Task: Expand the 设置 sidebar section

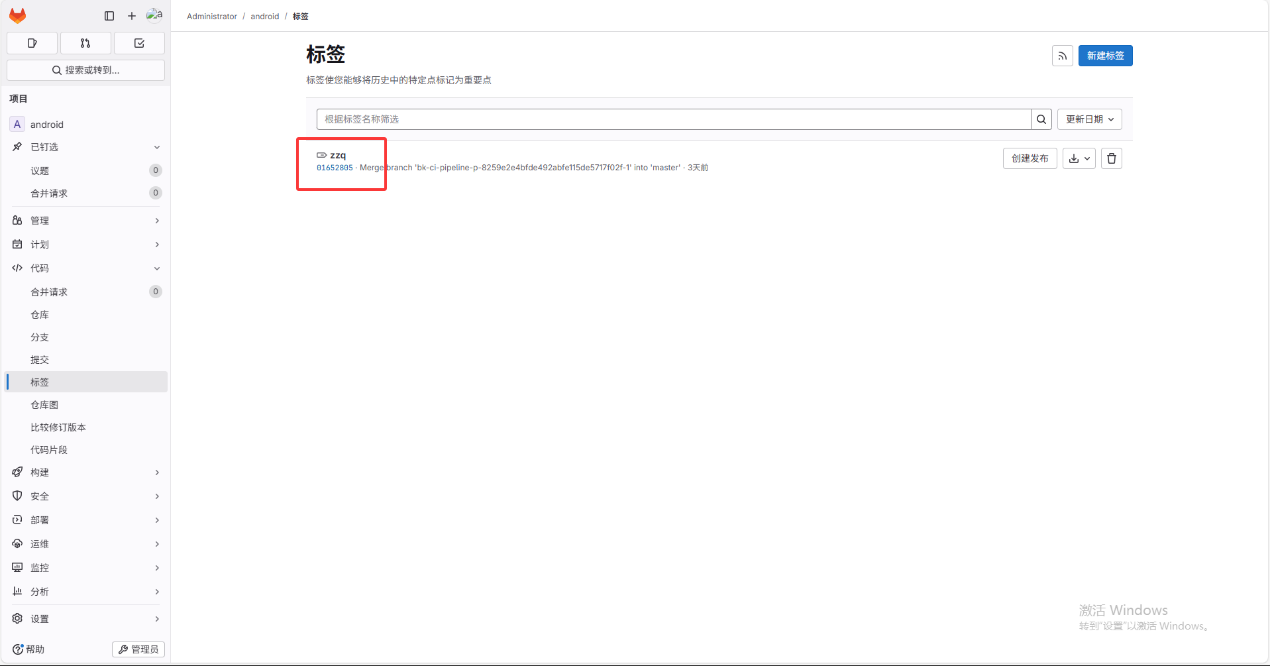Action: tap(85, 619)
